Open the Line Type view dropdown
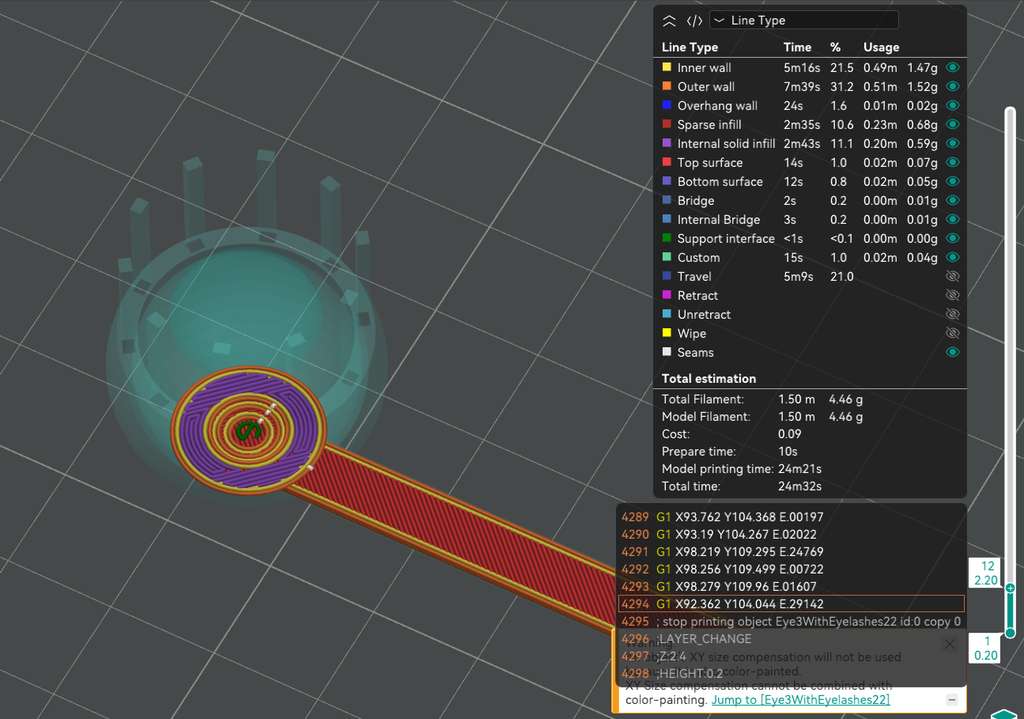This screenshot has width=1024, height=719. [804, 20]
